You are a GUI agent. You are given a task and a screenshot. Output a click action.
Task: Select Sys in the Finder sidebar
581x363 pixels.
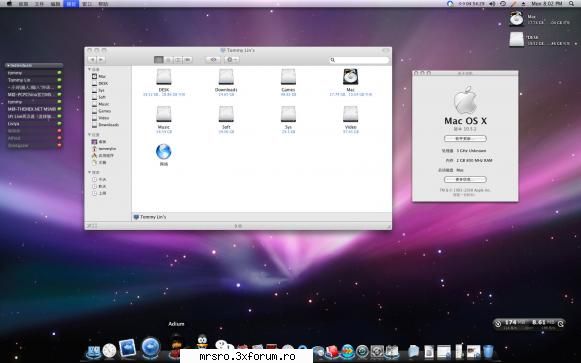tap(99, 90)
